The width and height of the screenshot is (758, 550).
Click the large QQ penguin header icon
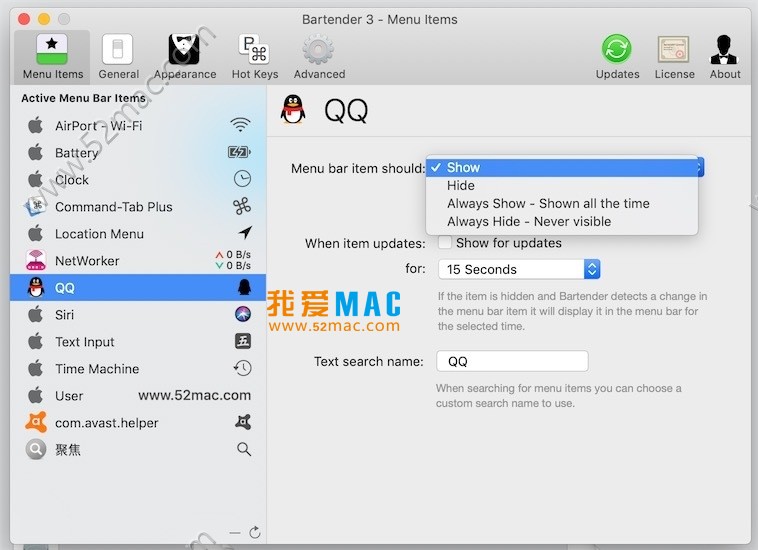click(293, 109)
